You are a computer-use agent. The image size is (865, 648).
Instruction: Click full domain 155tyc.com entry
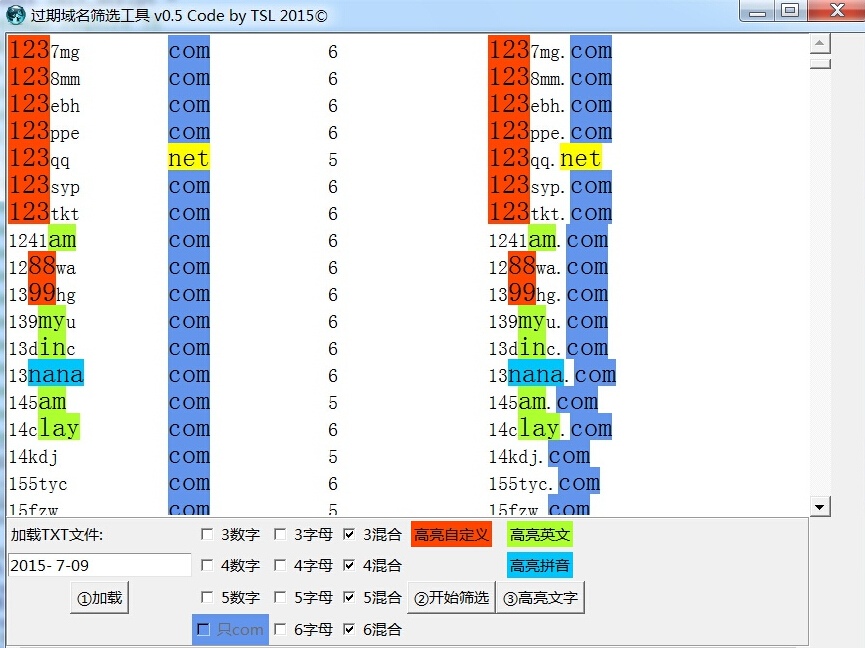tap(544, 484)
